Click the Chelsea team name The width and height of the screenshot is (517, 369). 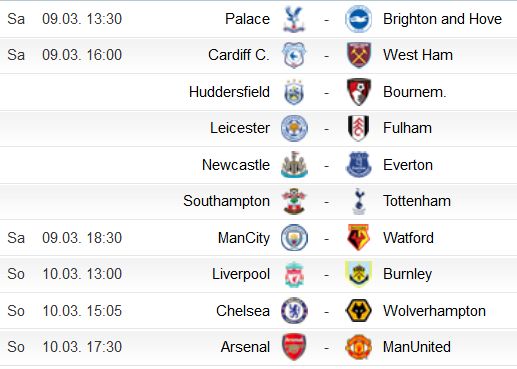pos(243,311)
